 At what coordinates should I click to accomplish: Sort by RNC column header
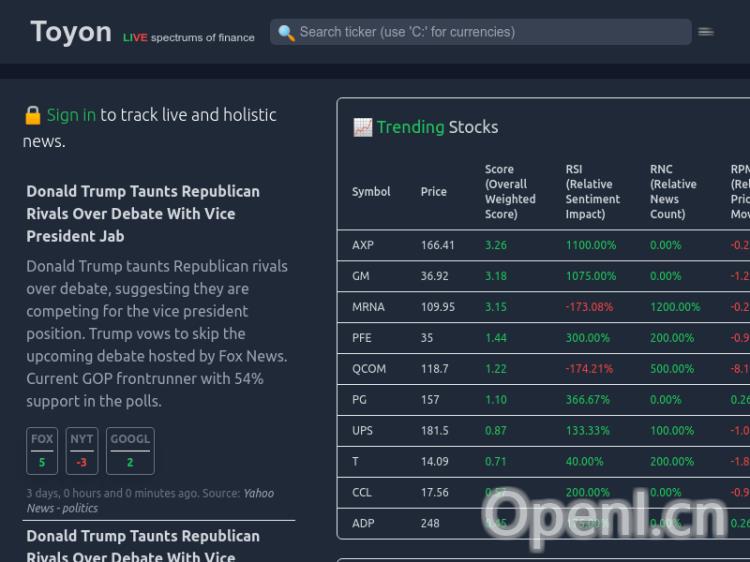(673, 192)
